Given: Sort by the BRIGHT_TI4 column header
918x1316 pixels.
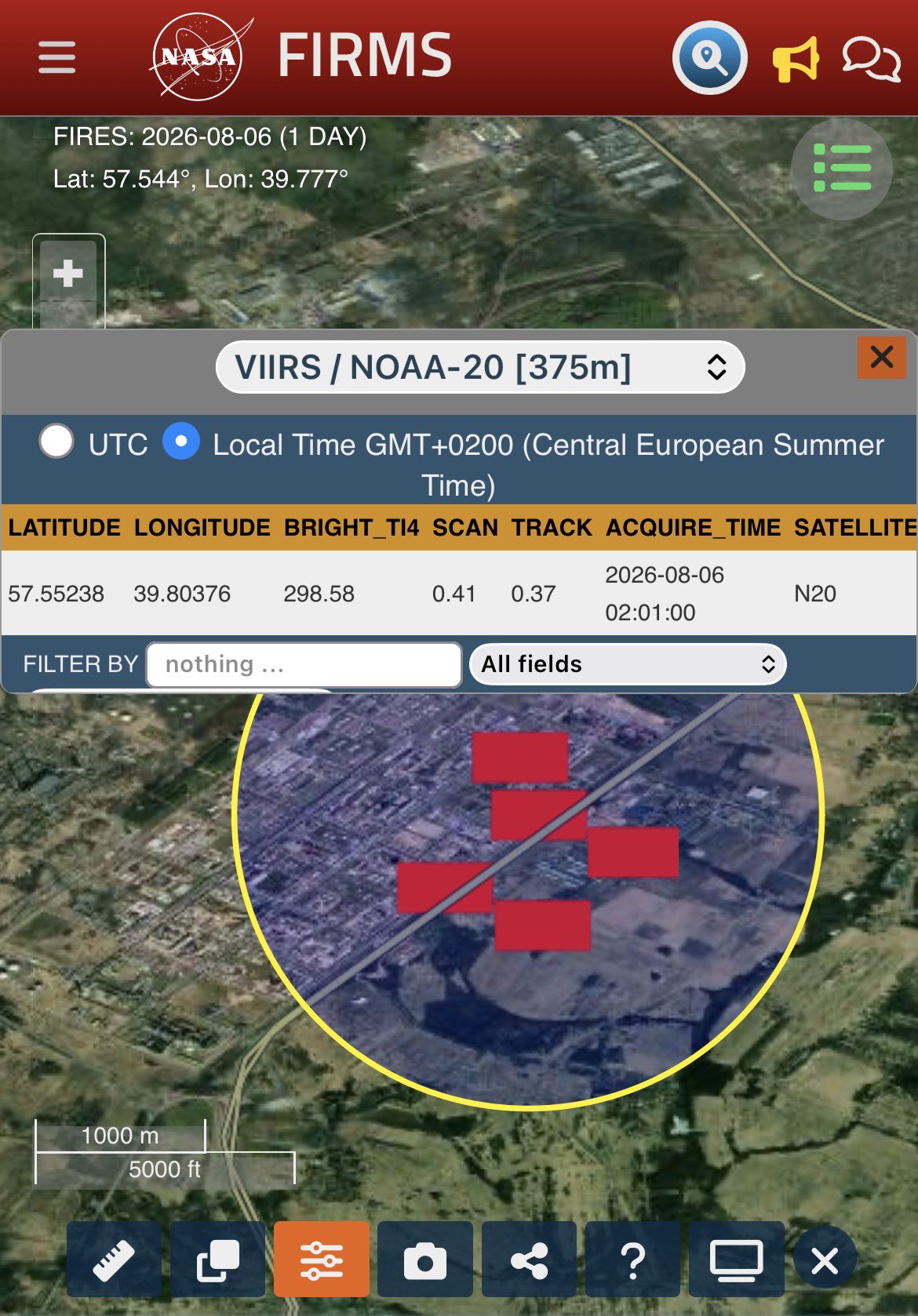Looking at the screenshot, I should click(x=352, y=528).
